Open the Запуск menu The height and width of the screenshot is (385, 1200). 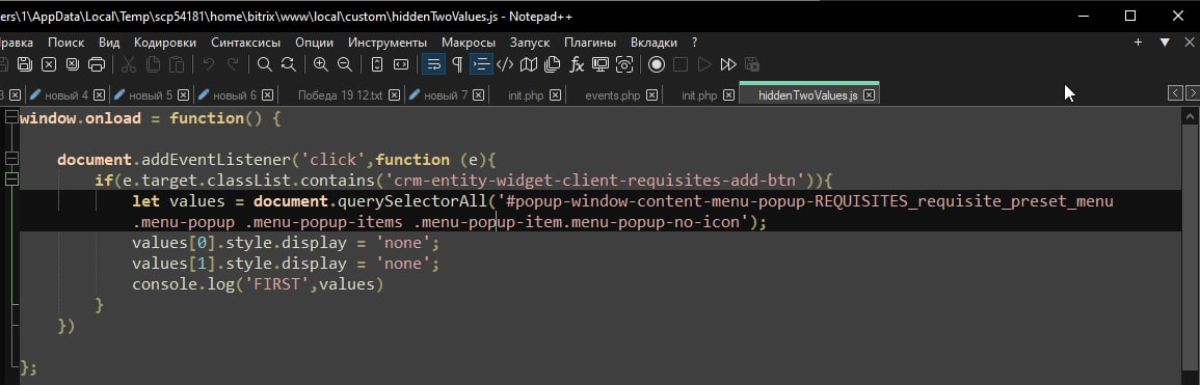(x=530, y=42)
